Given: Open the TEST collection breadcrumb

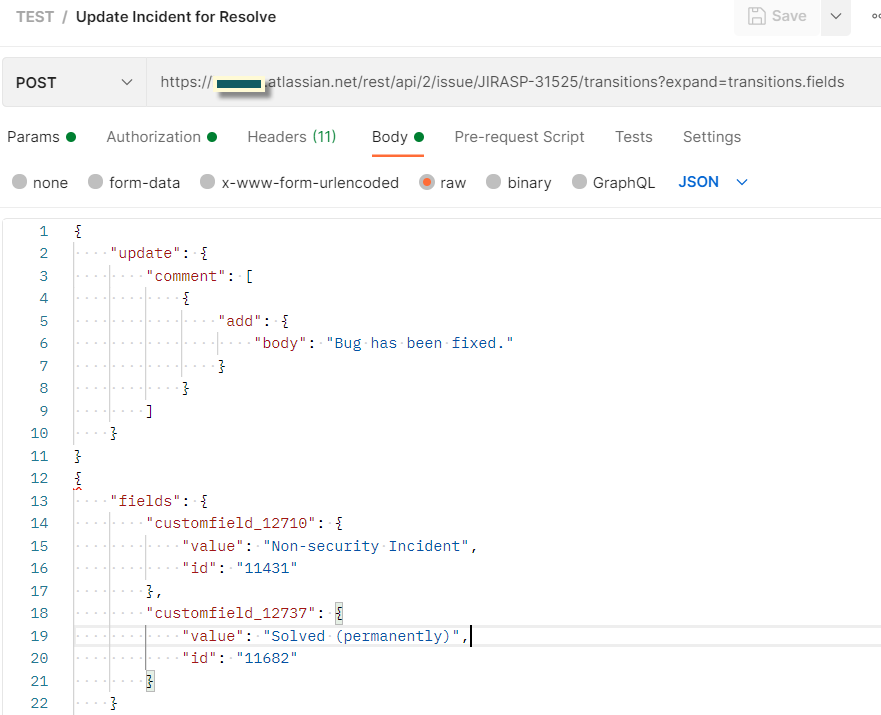Looking at the screenshot, I should coord(34,16).
